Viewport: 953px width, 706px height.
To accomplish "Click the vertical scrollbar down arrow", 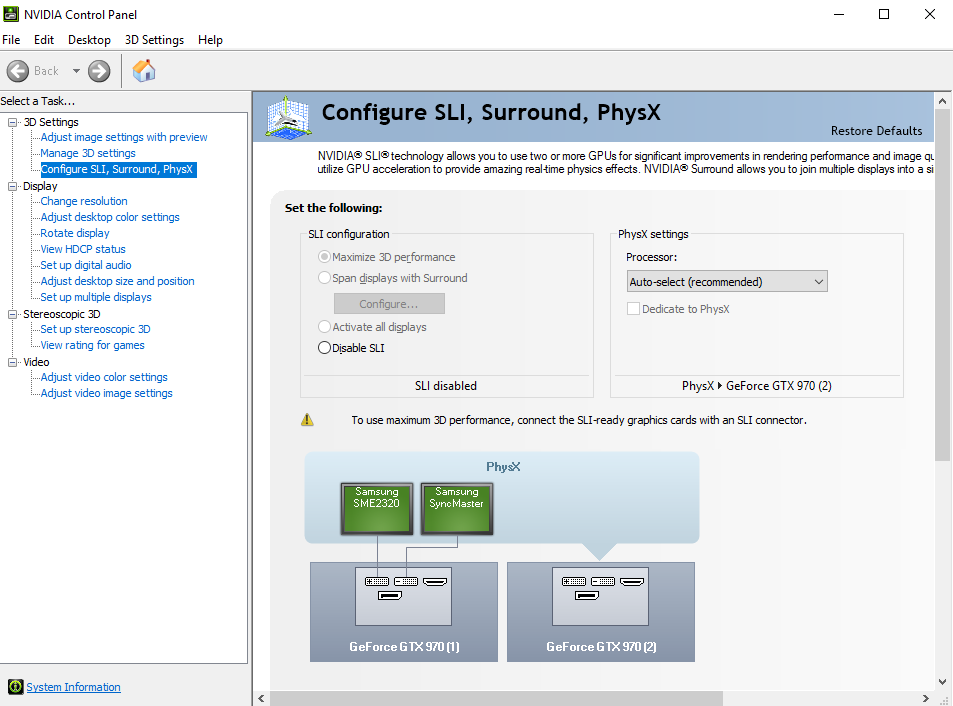I will [x=943, y=682].
